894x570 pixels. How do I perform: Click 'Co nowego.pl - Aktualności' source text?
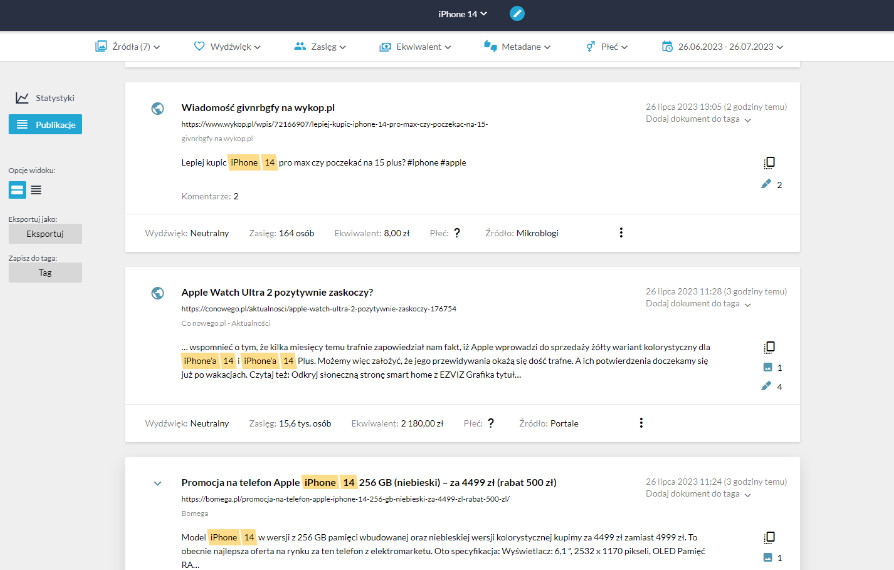226,323
